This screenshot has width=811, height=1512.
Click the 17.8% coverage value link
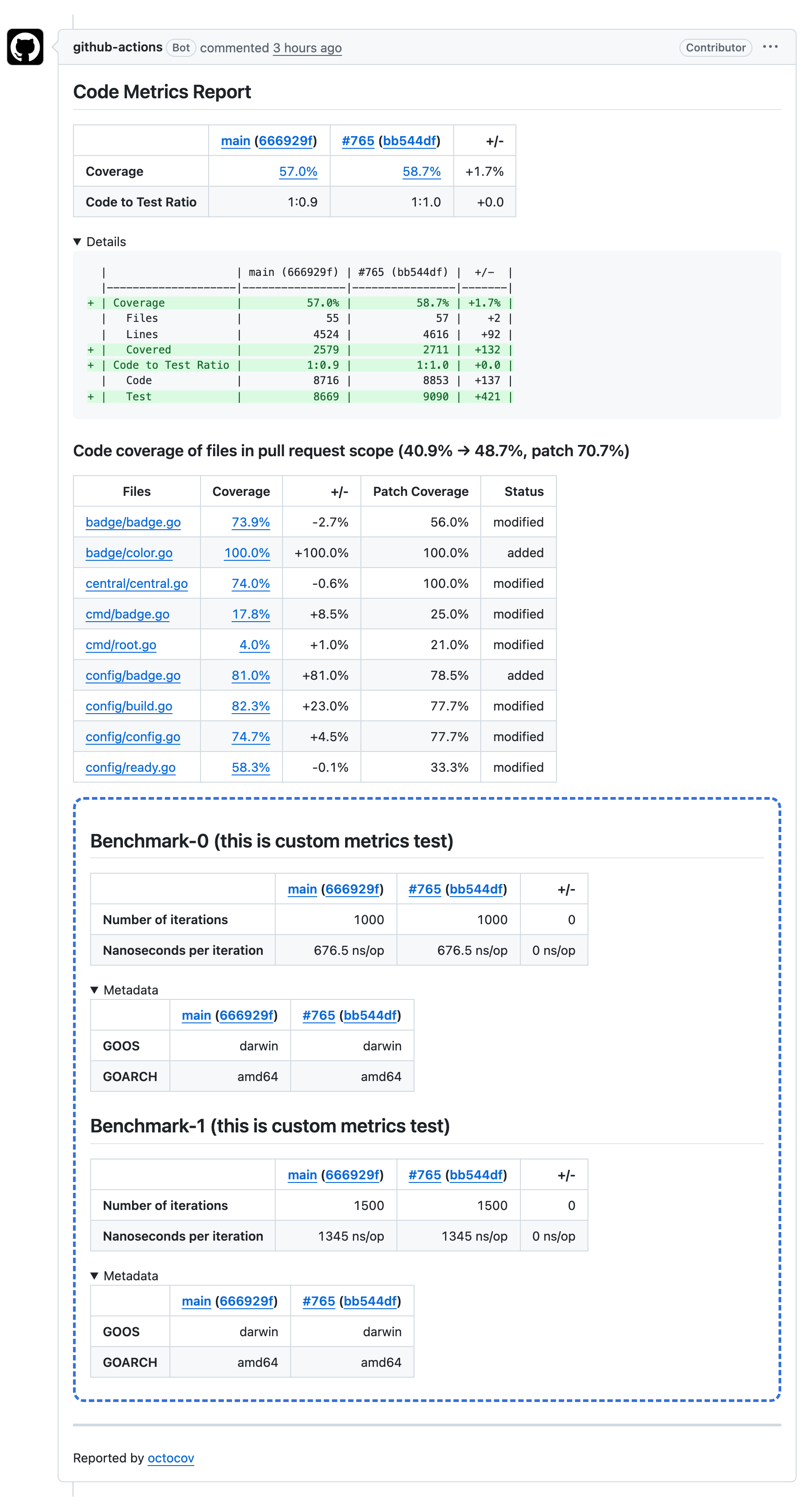pos(251,614)
